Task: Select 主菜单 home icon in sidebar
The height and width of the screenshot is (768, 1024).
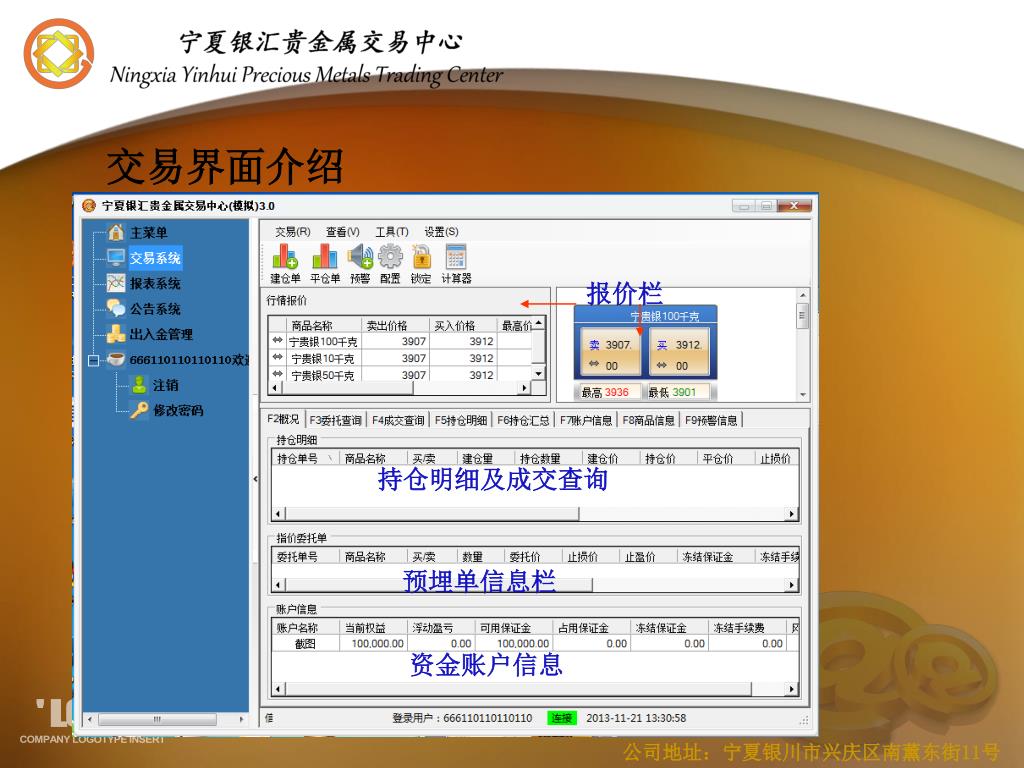Action: [x=116, y=232]
